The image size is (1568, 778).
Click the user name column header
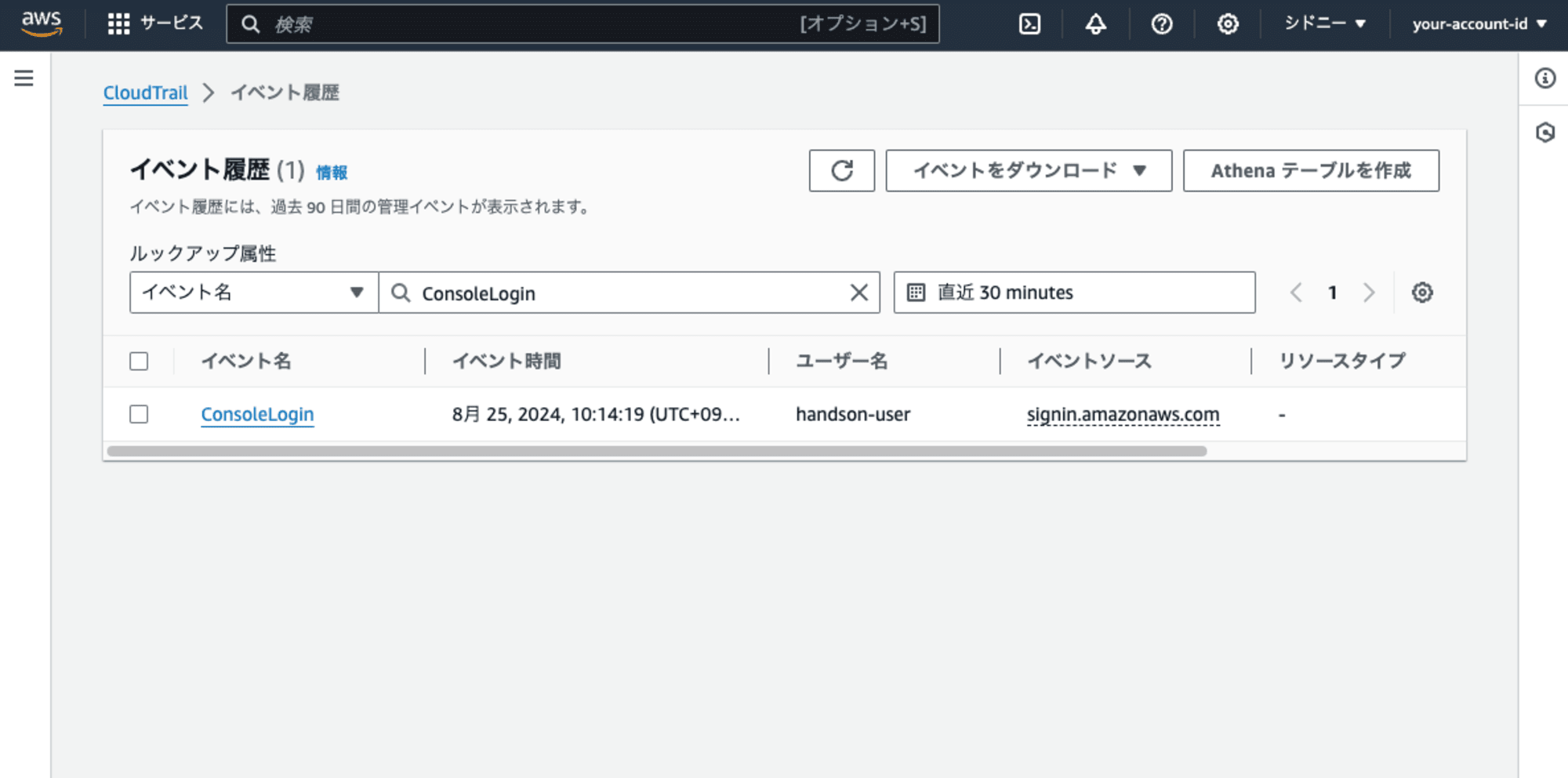pyautogui.click(x=842, y=361)
